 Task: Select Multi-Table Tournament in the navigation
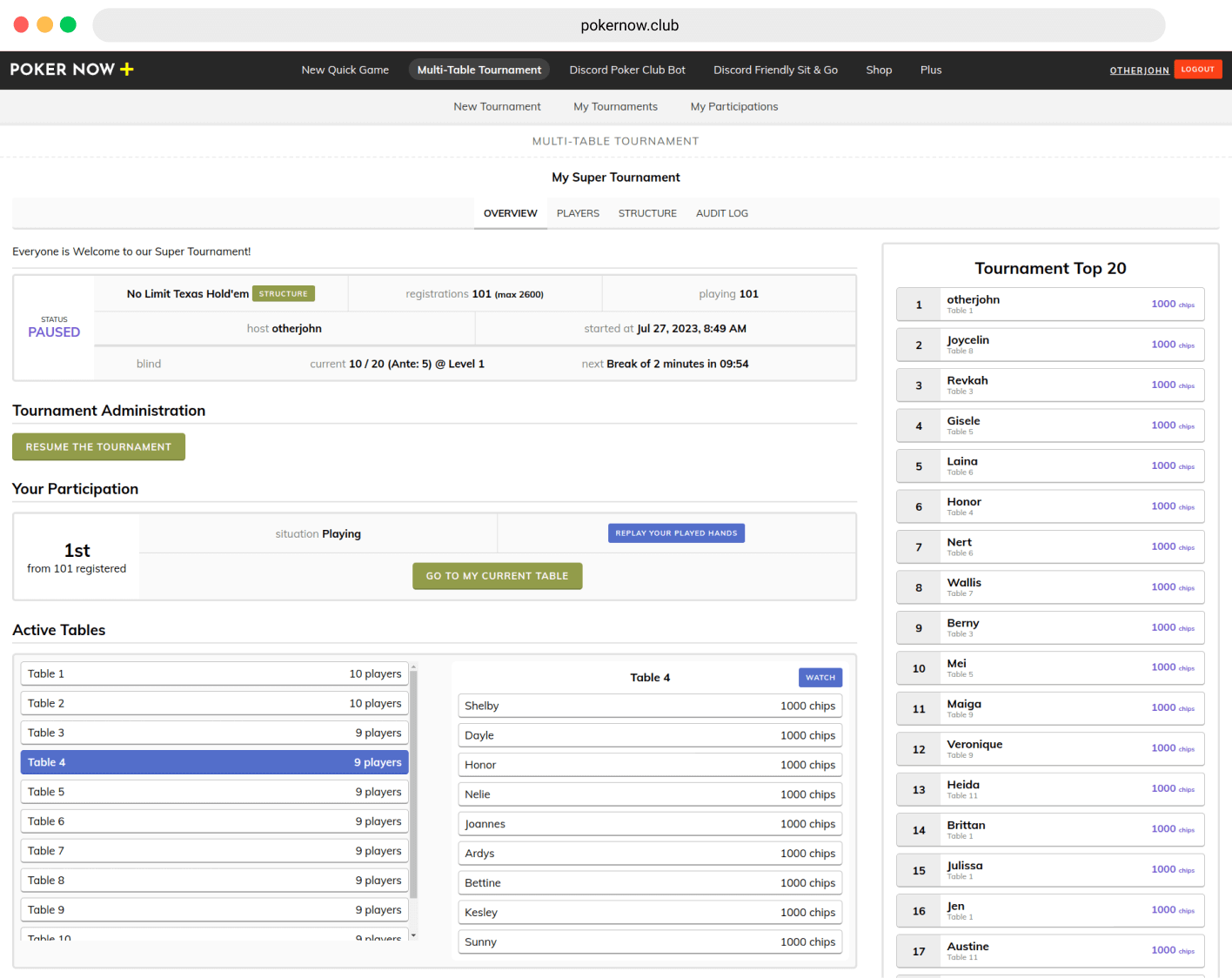(479, 70)
